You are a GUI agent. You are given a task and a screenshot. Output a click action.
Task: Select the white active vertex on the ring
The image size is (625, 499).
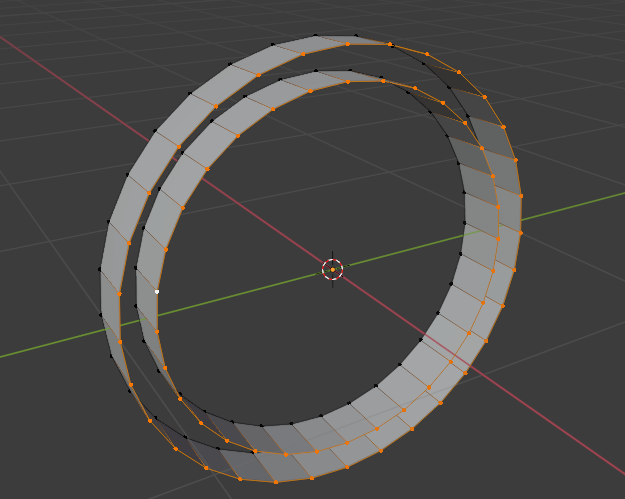pos(157,292)
